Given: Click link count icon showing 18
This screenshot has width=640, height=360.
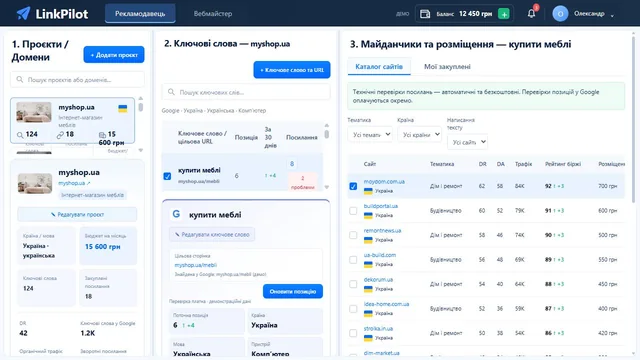Looking at the screenshot, I should click(x=60, y=135).
